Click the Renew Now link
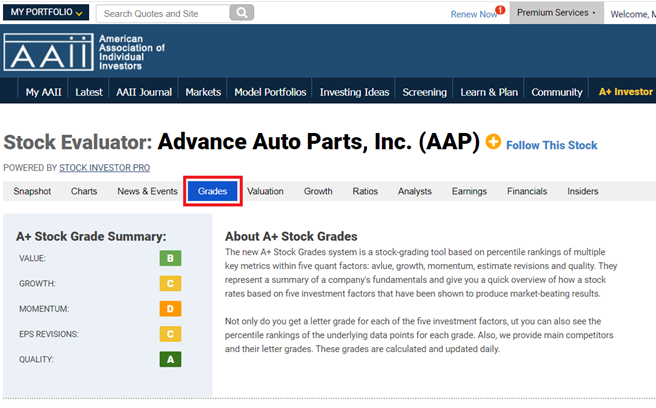The image size is (656, 408). click(474, 14)
